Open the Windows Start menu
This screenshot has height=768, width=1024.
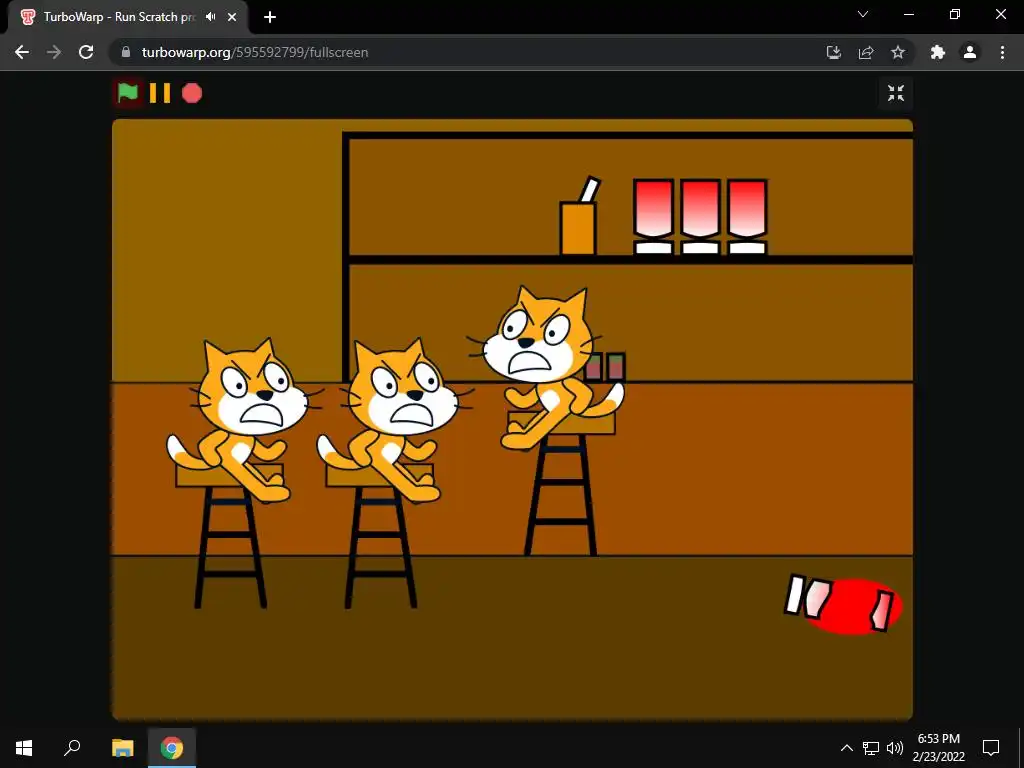pos(24,748)
